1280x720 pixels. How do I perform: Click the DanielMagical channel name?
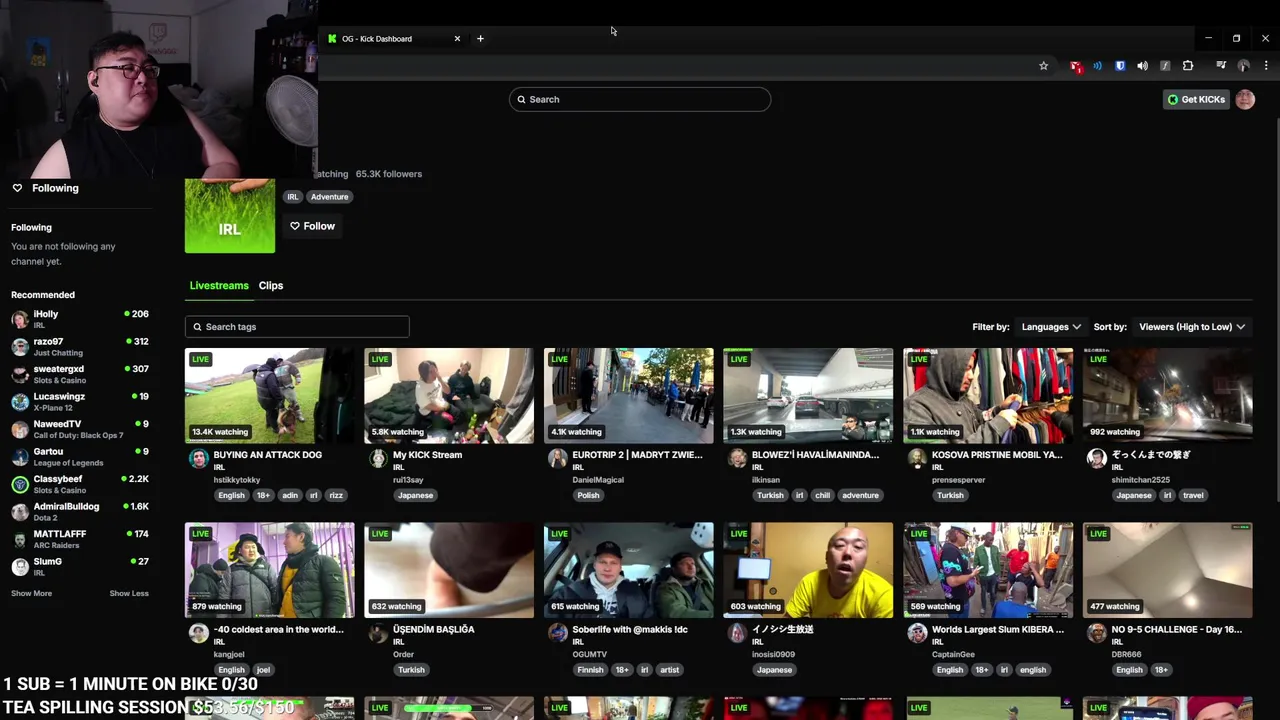click(598, 480)
